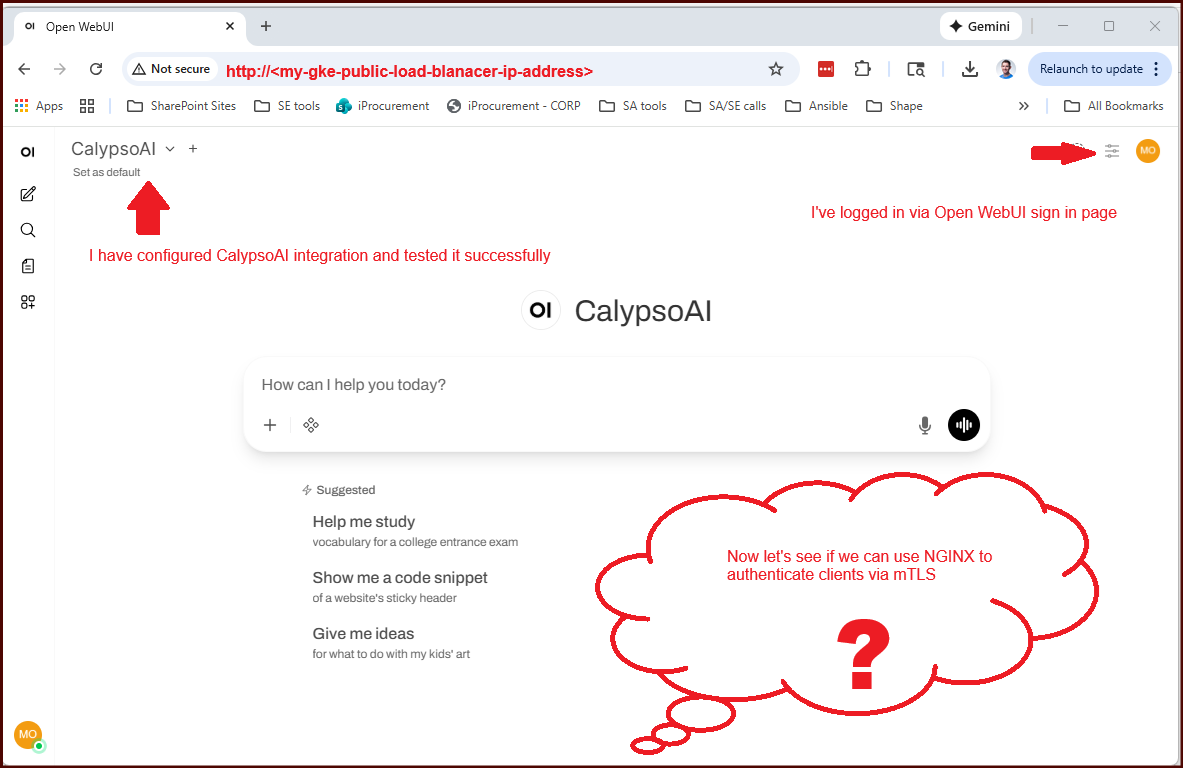Choose the Help me study suggestion
Screen dimensions: 1183x768
click(364, 522)
